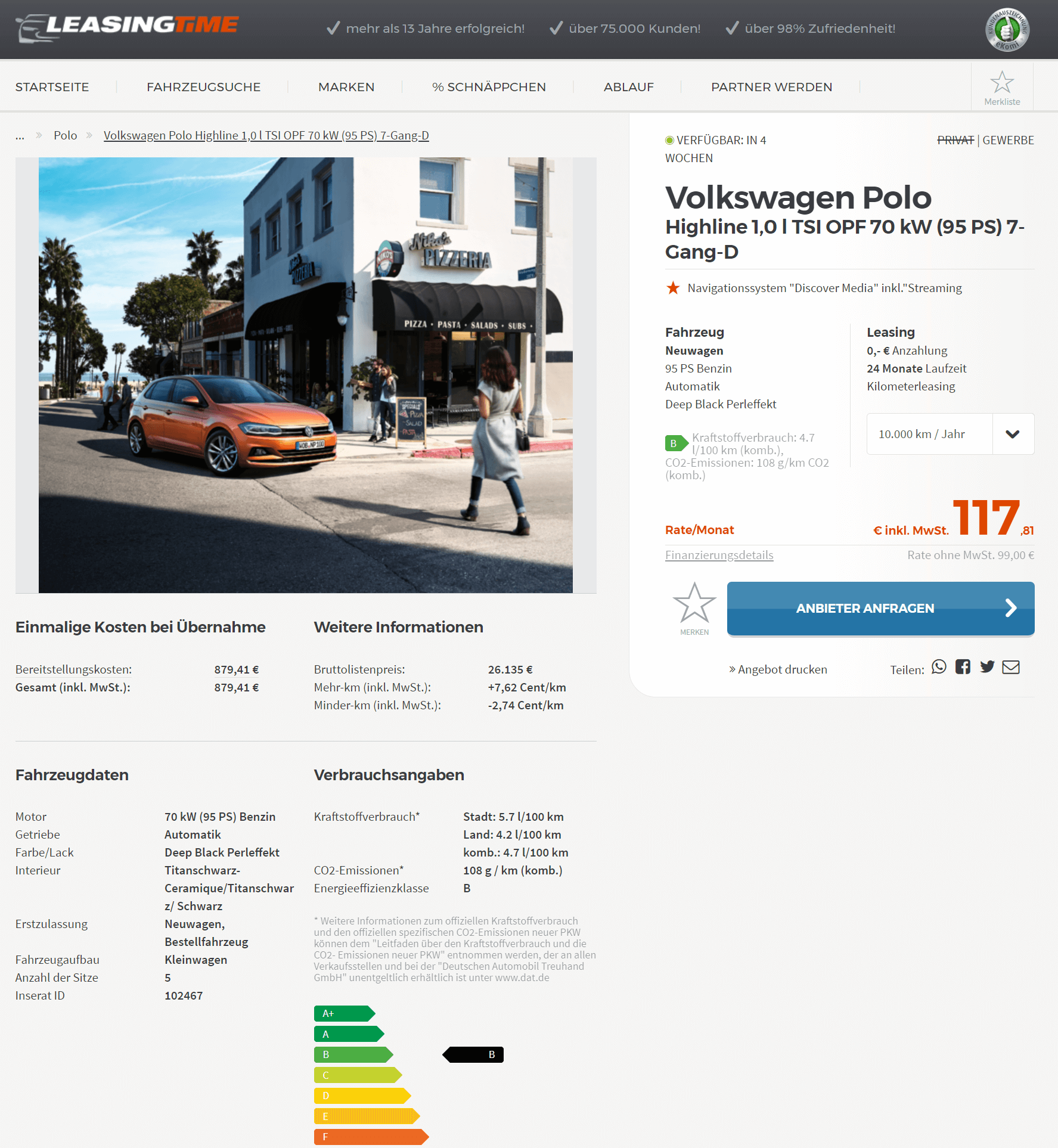Screen dimensions: 1058x1148
Task: Click Polo breadcrumb link
Action: [x=66, y=135]
